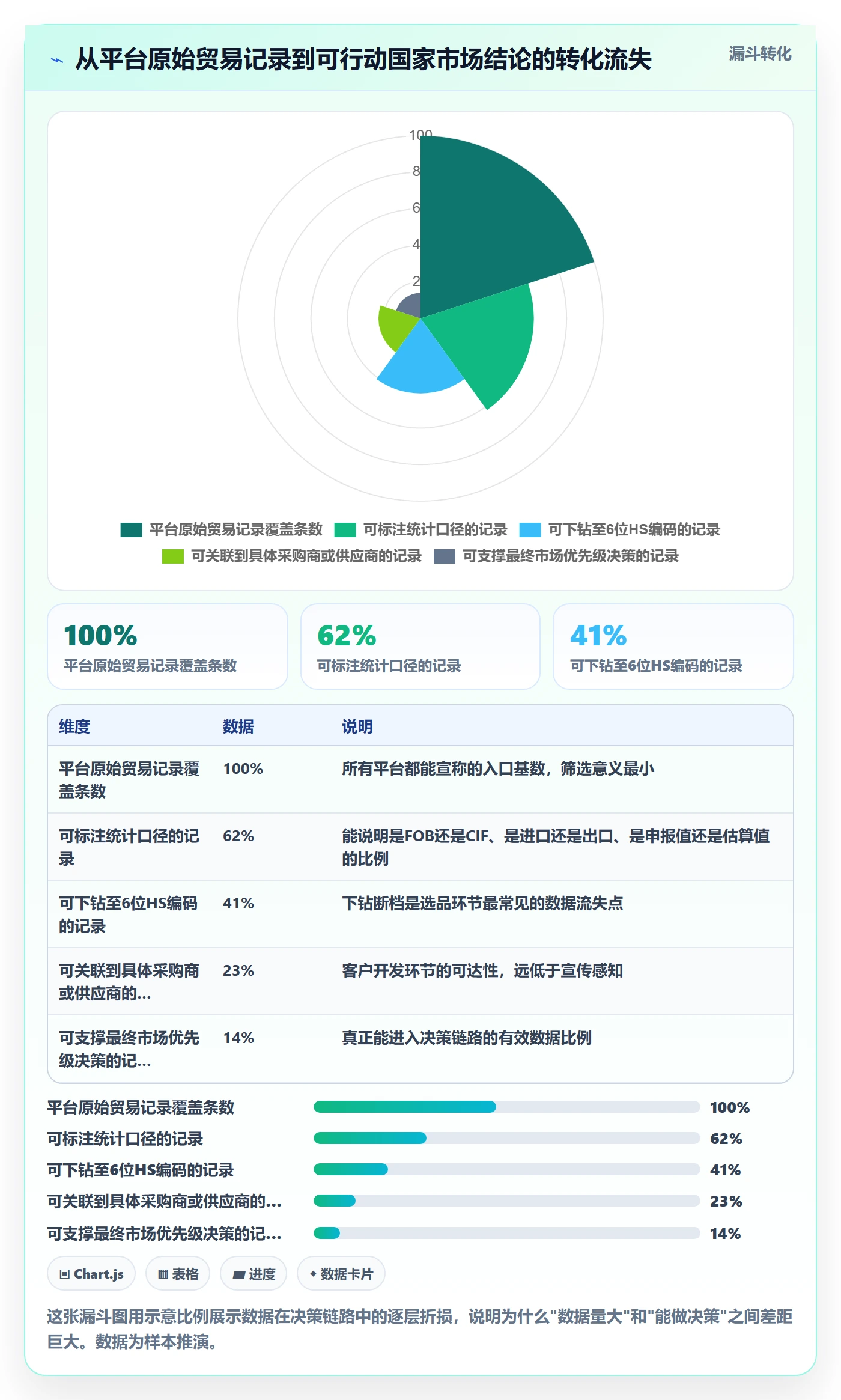This screenshot has width=841, height=1400.
Task: Toggle the 可下钻至6位HS编码的记录 legend swatch
Action: click(x=530, y=529)
